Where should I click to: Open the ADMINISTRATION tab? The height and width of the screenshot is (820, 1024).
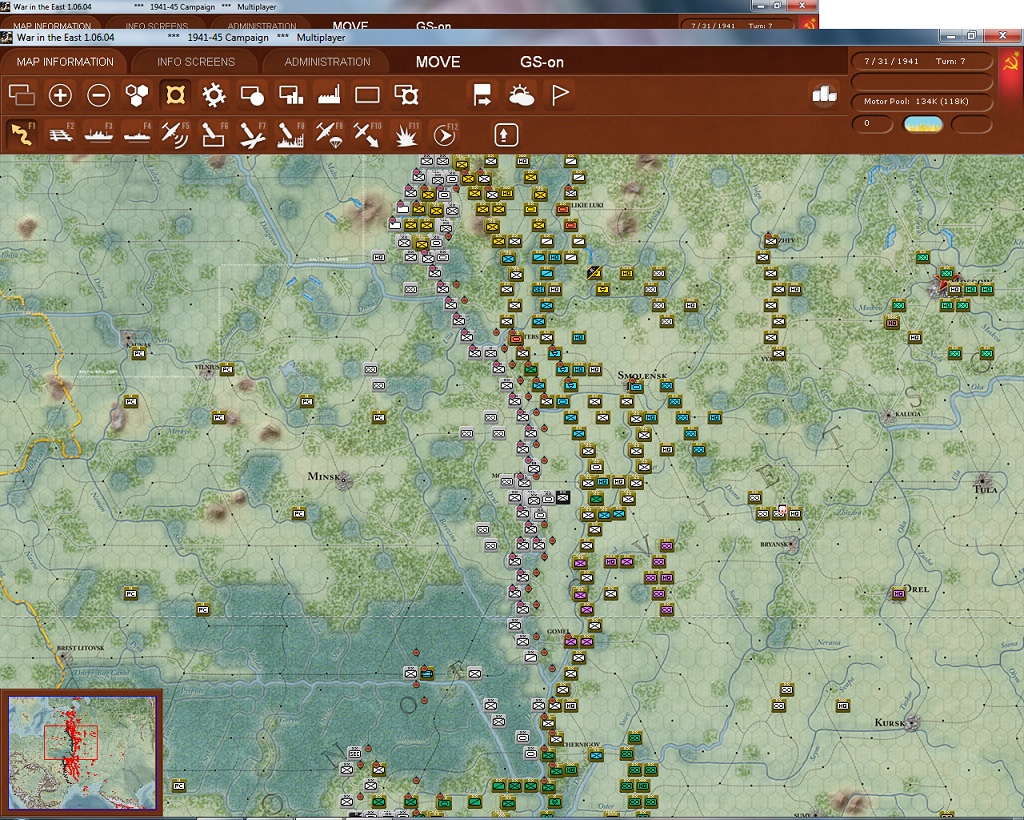pos(327,62)
